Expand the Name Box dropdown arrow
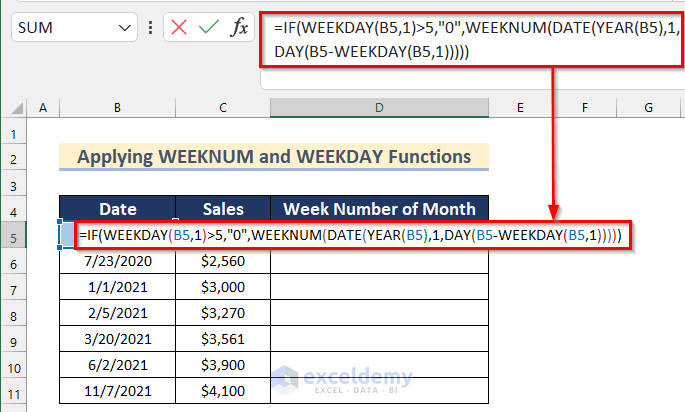The height and width of the screenshot is (412, 685). 124,28
